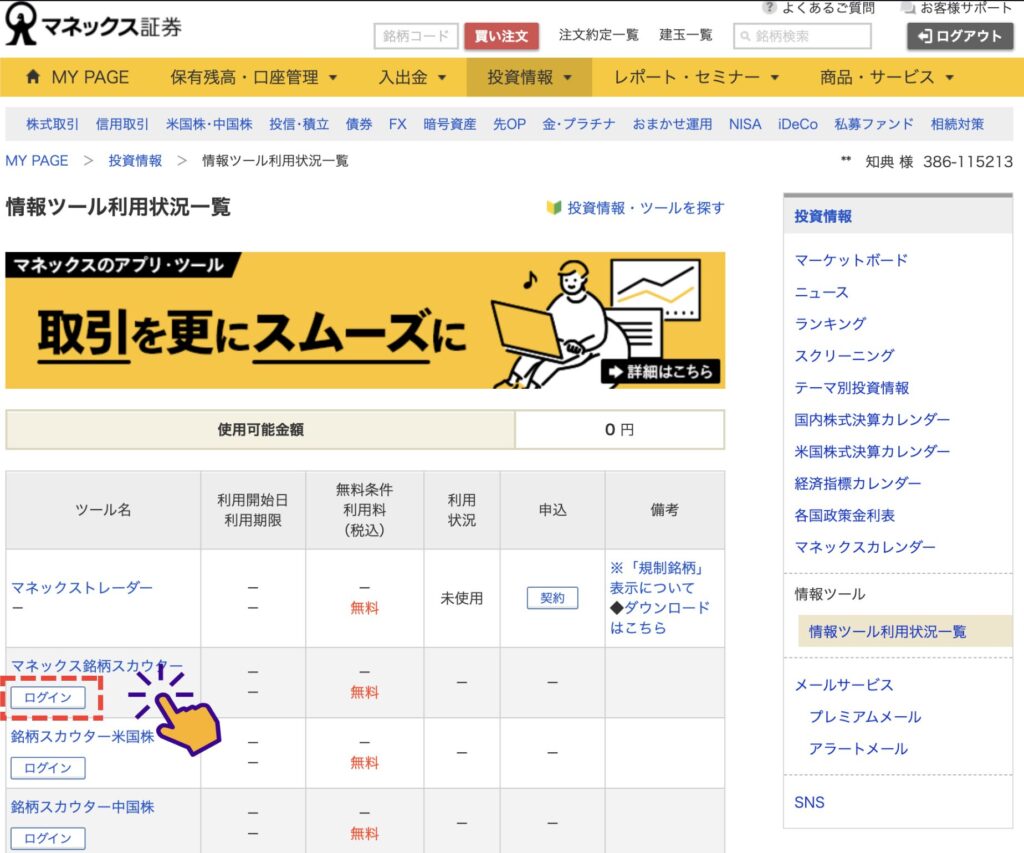Open テーマ別投資情報 in the sidebar
The height and width of the screenshot is (853, 1024).
point(852,388)
